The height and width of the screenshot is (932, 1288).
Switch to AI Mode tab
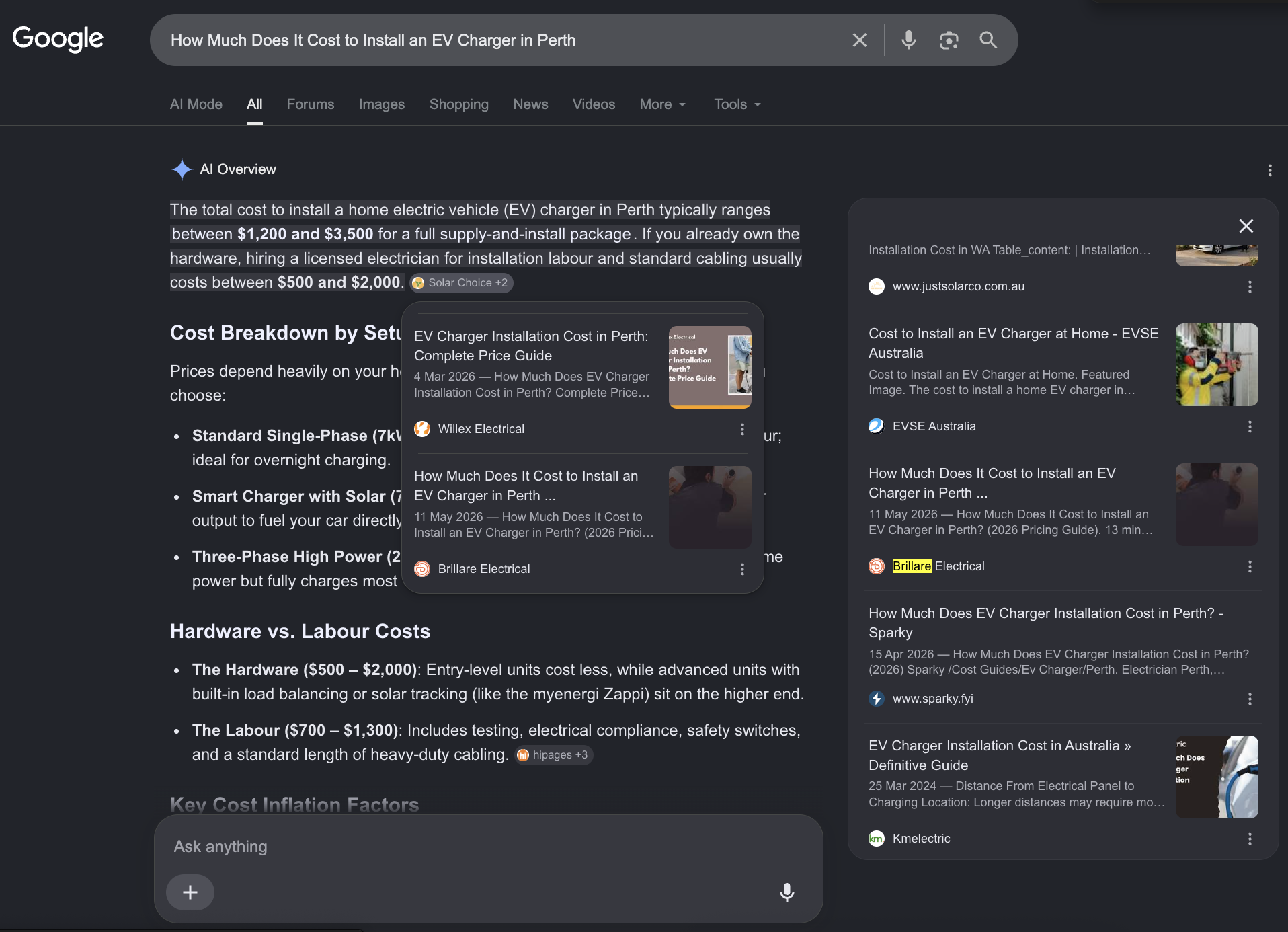pos(196,104)
